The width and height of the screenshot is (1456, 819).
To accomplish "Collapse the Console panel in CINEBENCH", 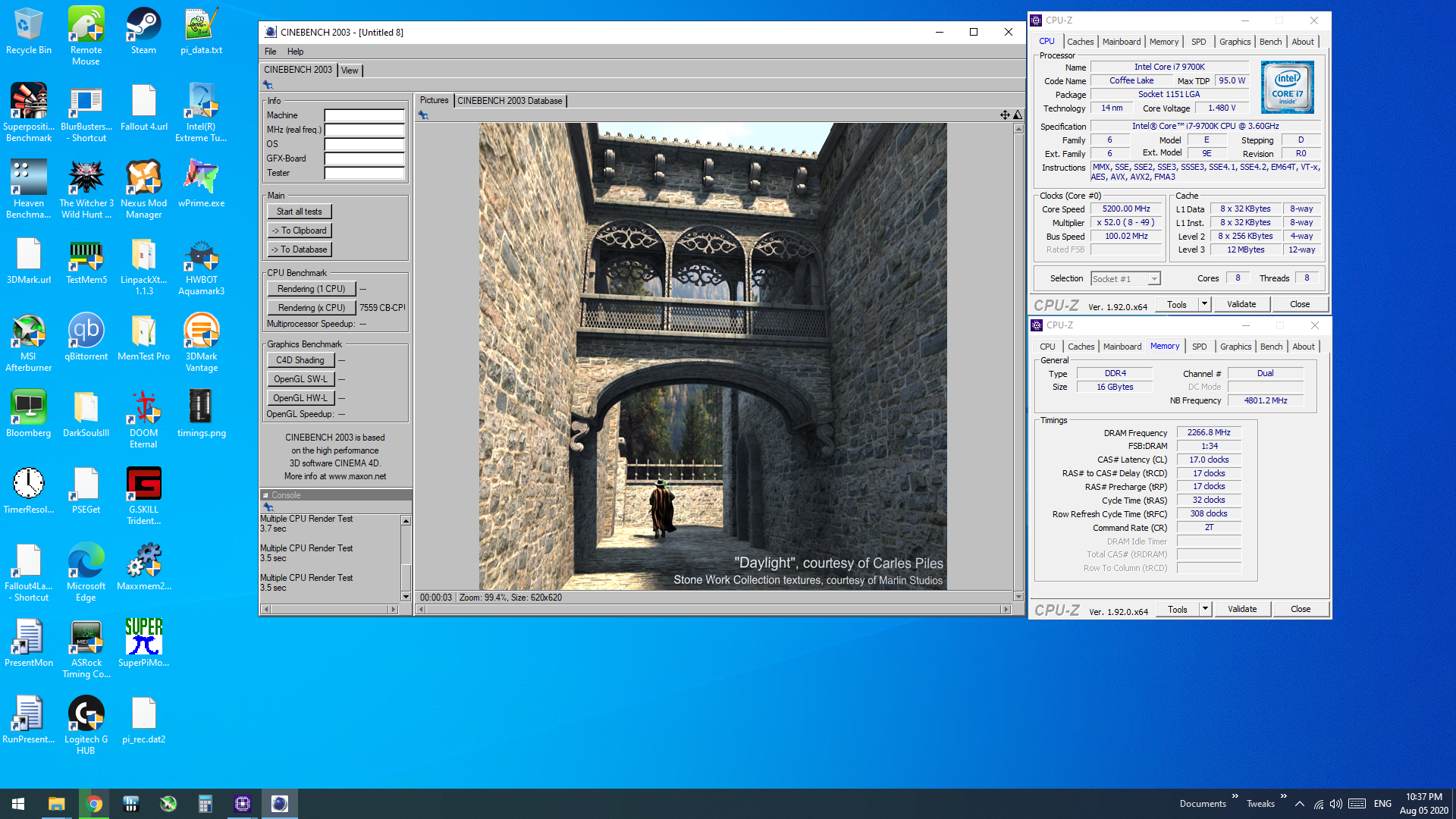I will pyautogui.click(x=266, y=495).
